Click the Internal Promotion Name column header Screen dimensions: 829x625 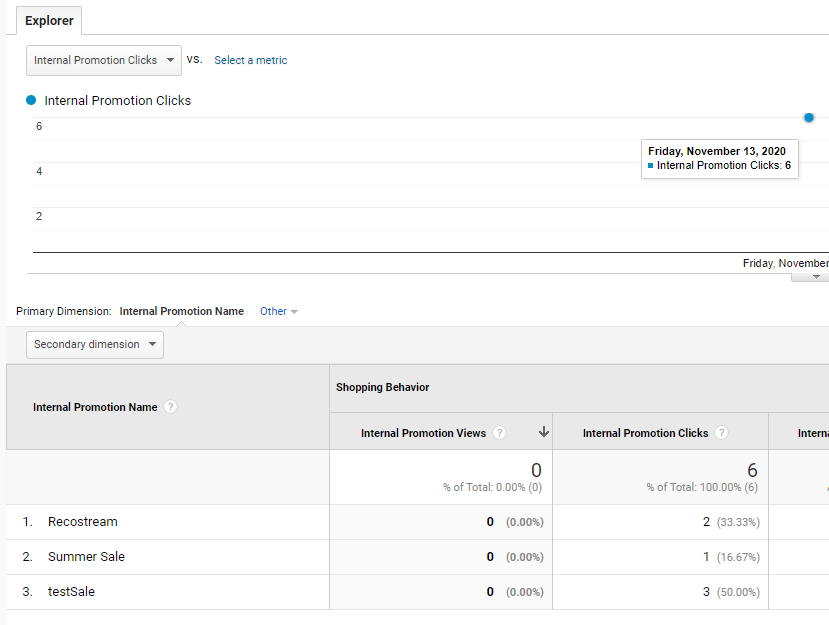(x=95, y=407)
